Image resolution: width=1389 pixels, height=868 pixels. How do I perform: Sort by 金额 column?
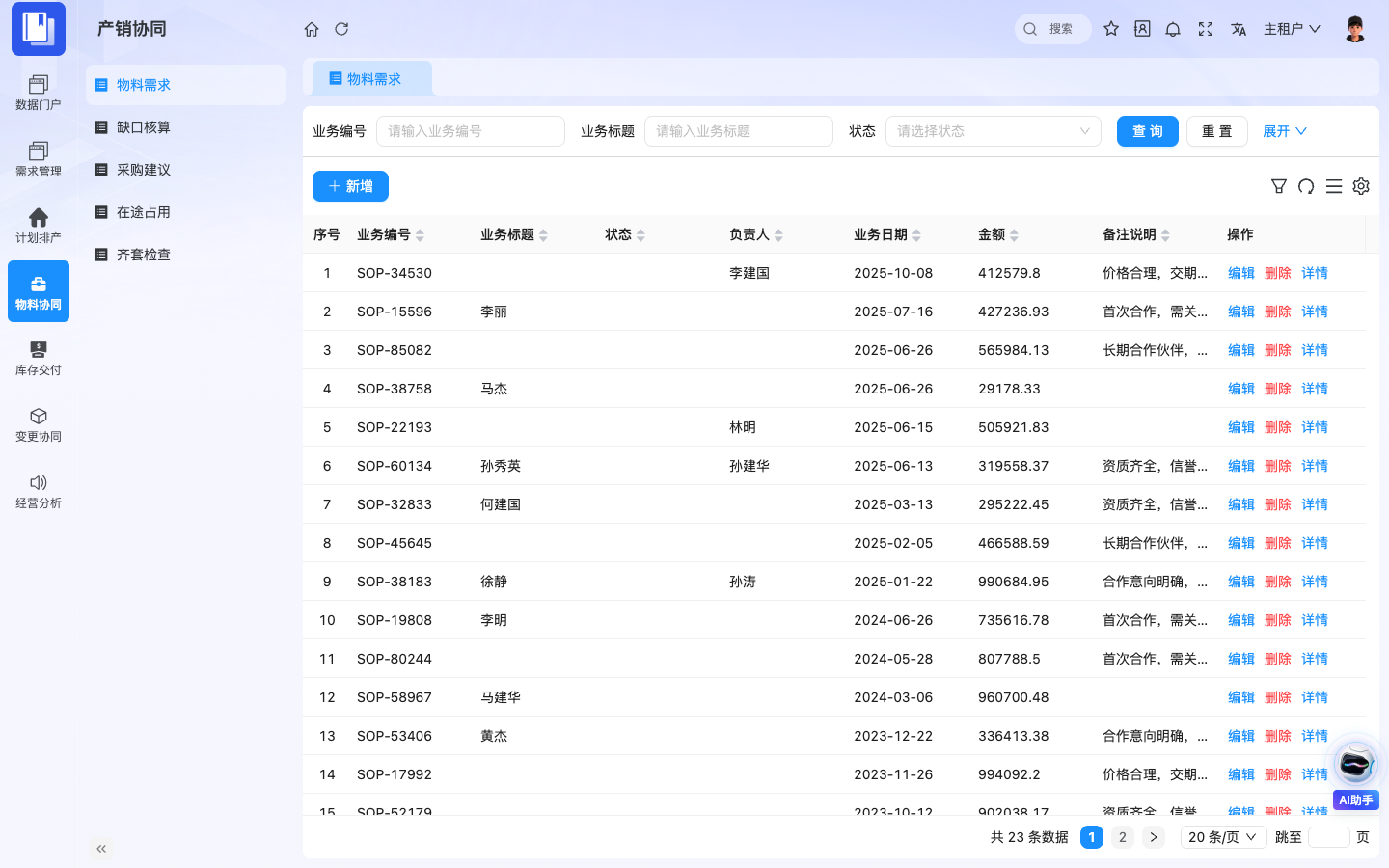[1014, 234]
